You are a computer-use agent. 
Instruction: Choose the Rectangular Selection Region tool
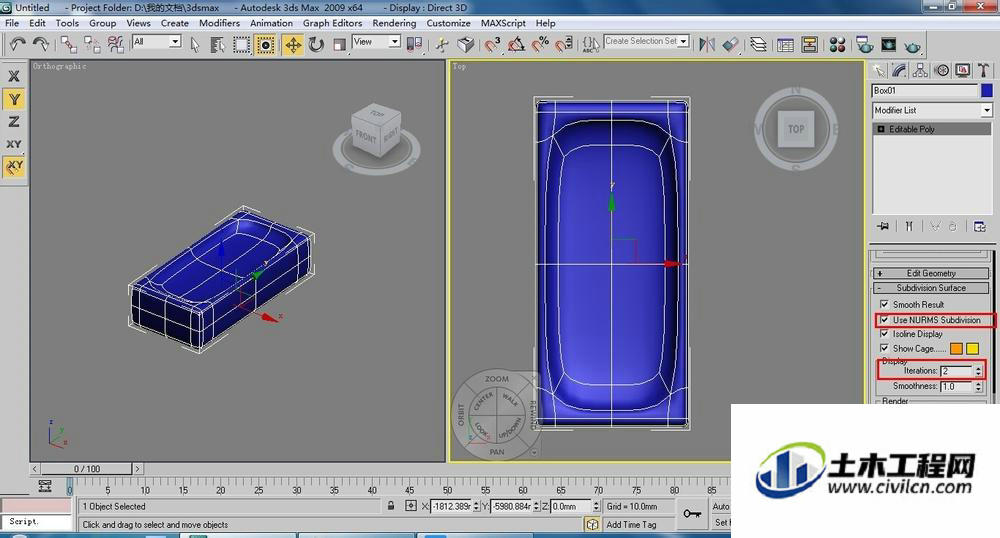click(241, 45)
